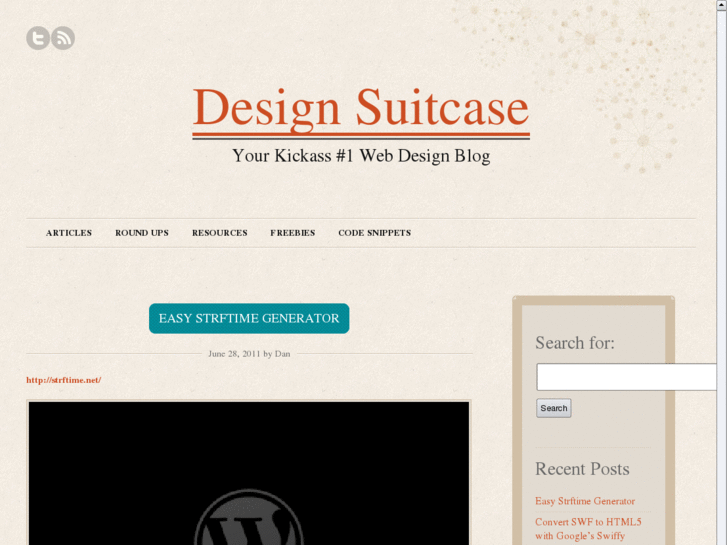Open recent post Easy Strftime Generator
727x545 pixels.
pos(585,501)
